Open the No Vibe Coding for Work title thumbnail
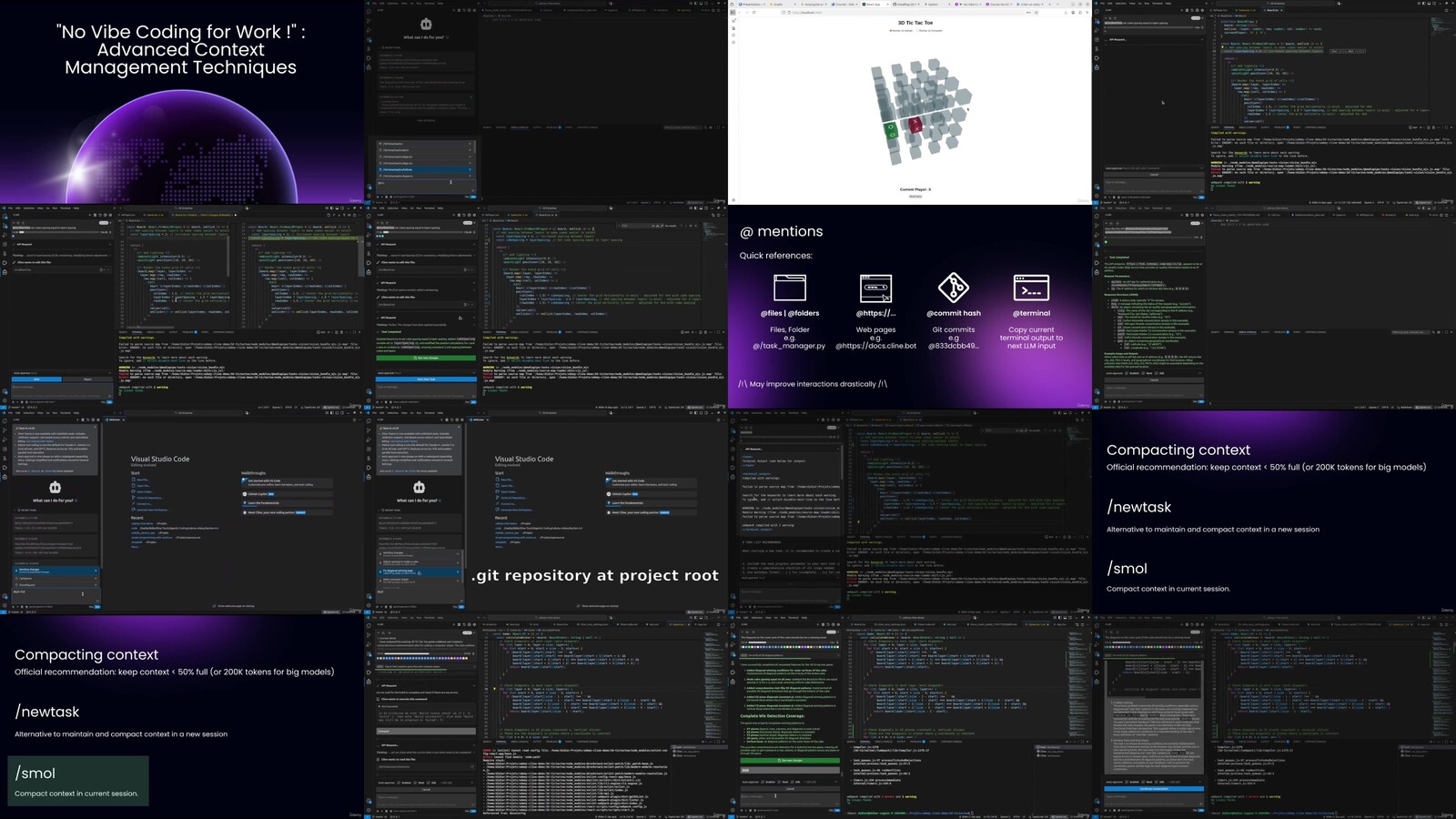 tap(181, 102)
